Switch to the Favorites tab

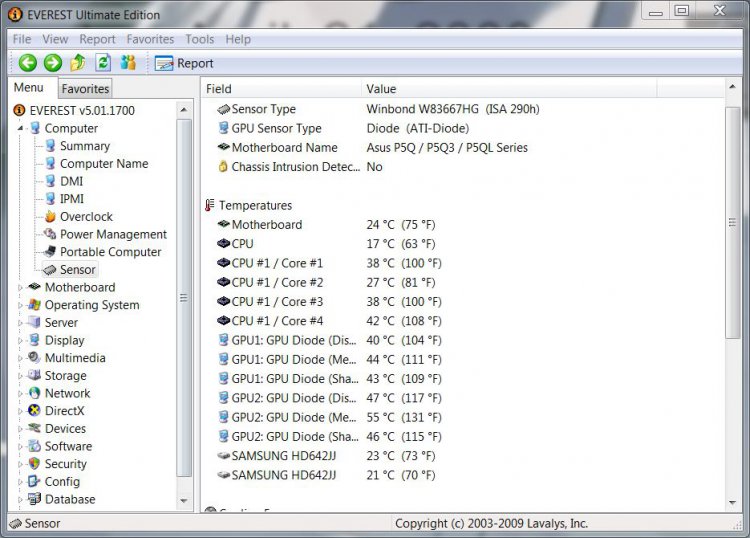[85, 88]
